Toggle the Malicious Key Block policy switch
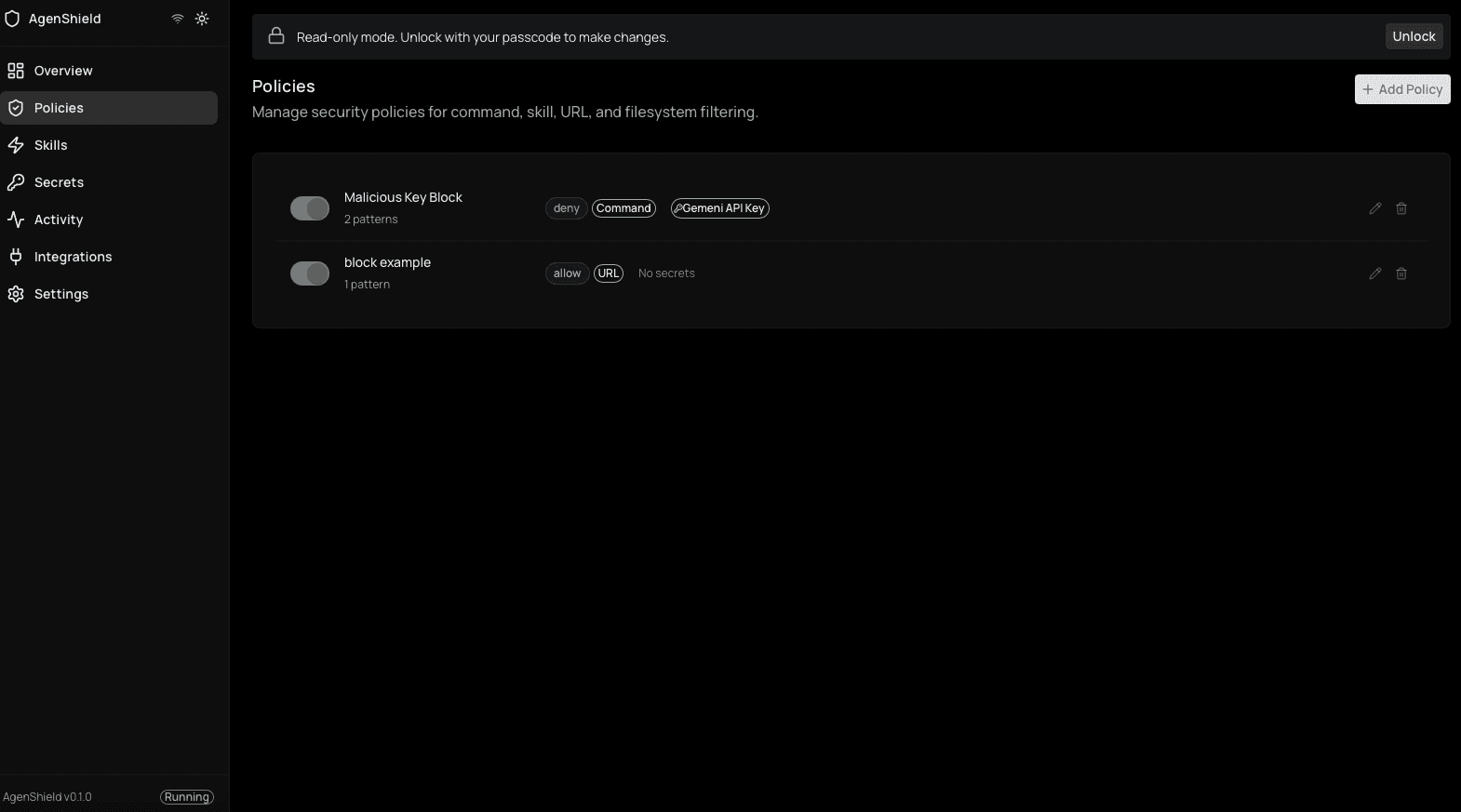The image size is (1461, 812). coord(310,208)
